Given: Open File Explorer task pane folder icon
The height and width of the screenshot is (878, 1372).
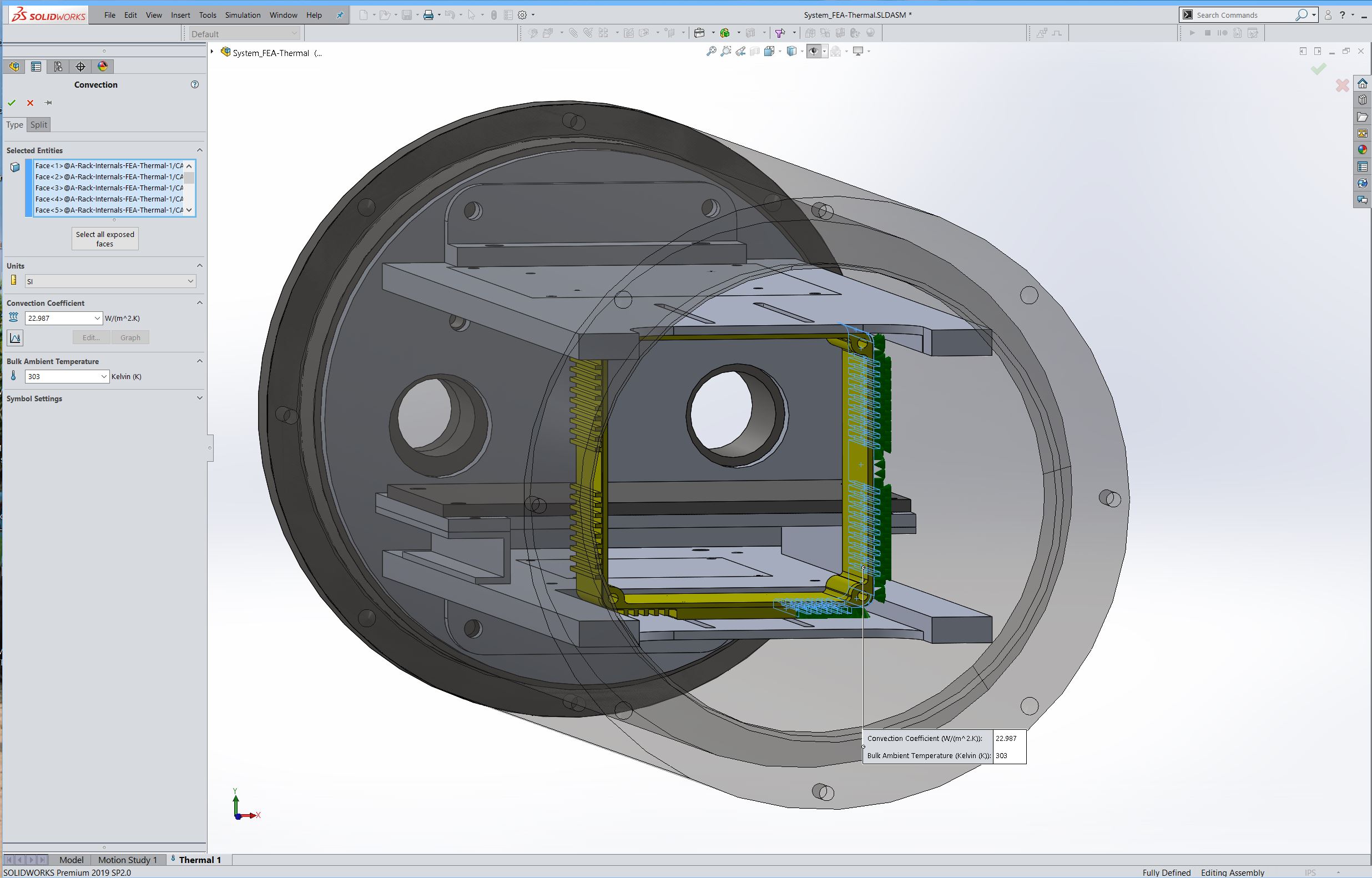Looking at the screenshot, I should coord(1363,117).
